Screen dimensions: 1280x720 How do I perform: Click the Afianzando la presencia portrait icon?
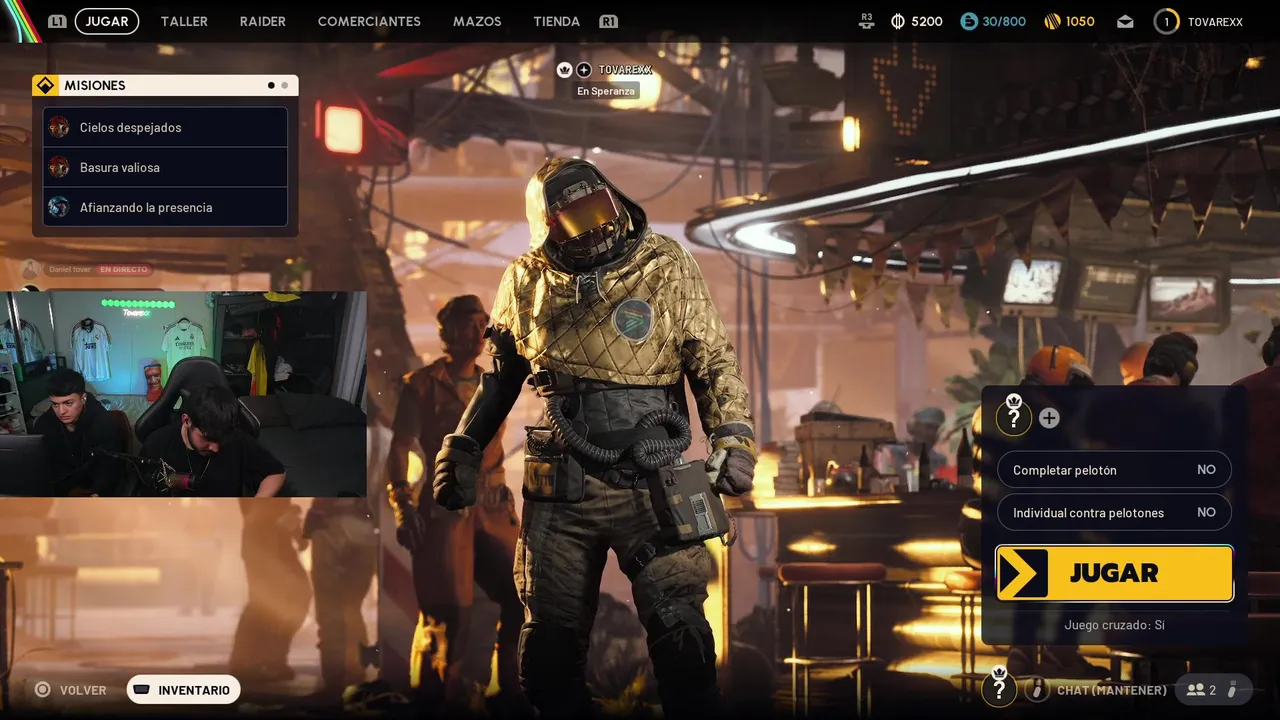click(x=59, y=207)
